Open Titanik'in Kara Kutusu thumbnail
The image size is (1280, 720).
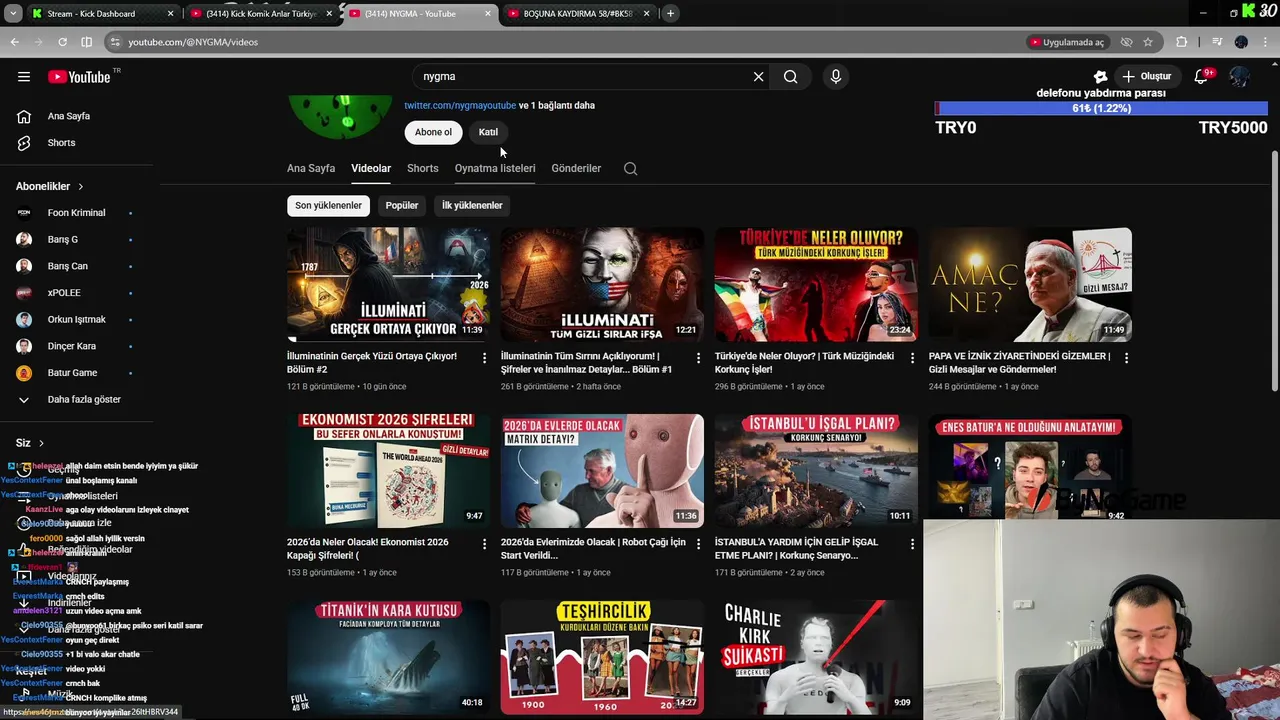click(388, 656)
